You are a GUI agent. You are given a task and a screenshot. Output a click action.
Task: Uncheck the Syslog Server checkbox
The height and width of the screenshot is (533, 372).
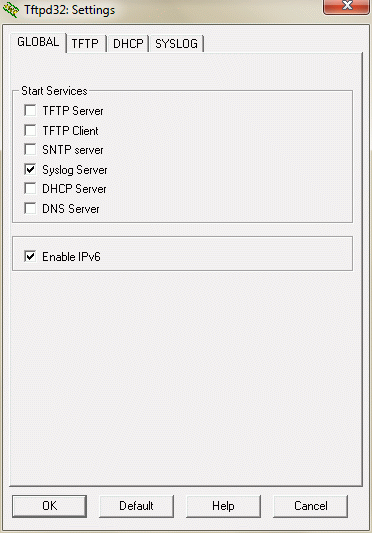(30, 169)
